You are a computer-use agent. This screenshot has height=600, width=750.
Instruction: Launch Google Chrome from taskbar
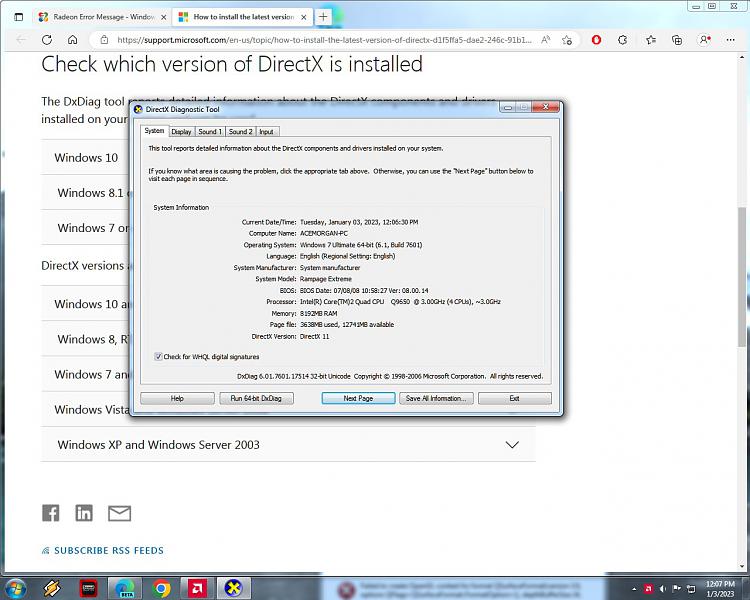point(161,589)
